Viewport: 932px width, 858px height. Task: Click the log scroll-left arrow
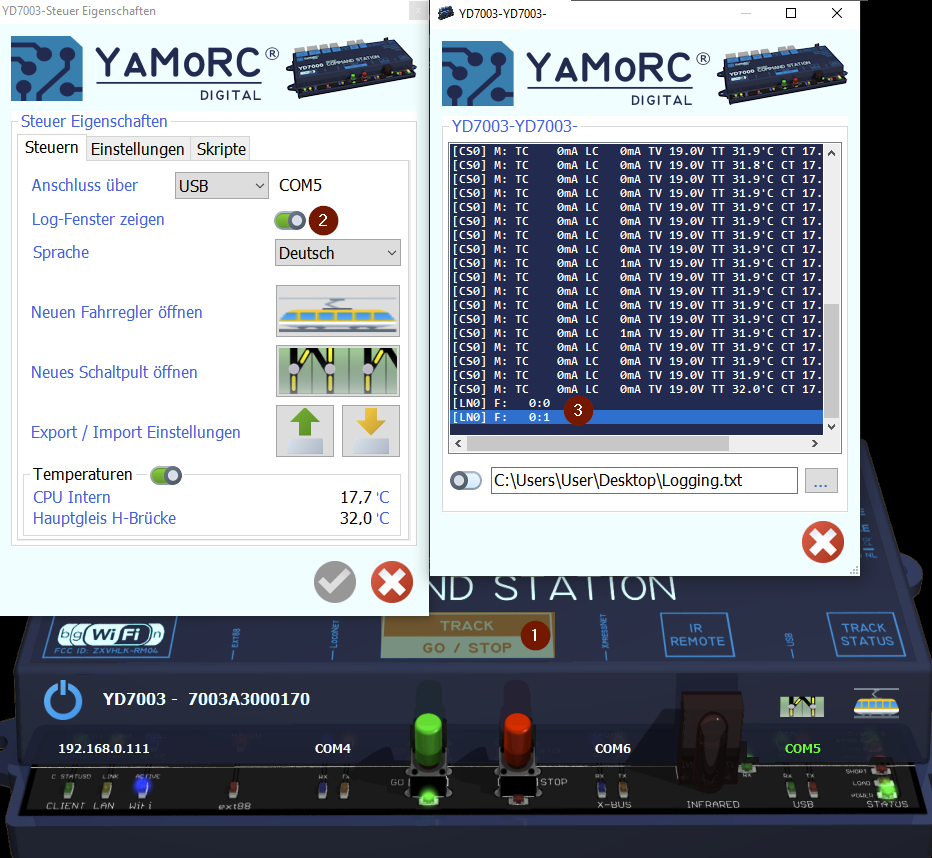coord(458,443)
